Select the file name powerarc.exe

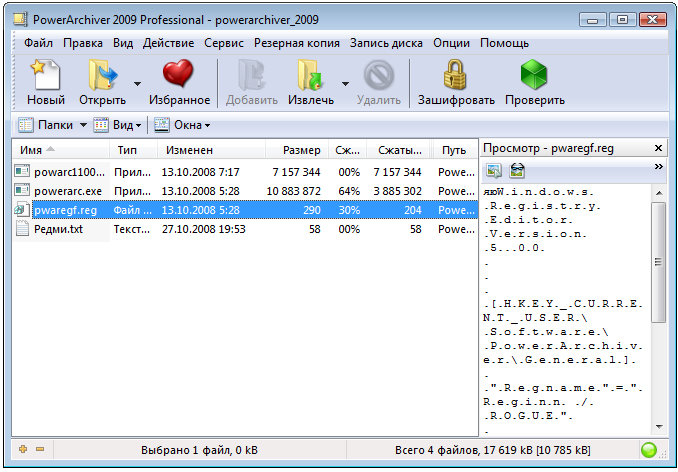tap(68, 191)
